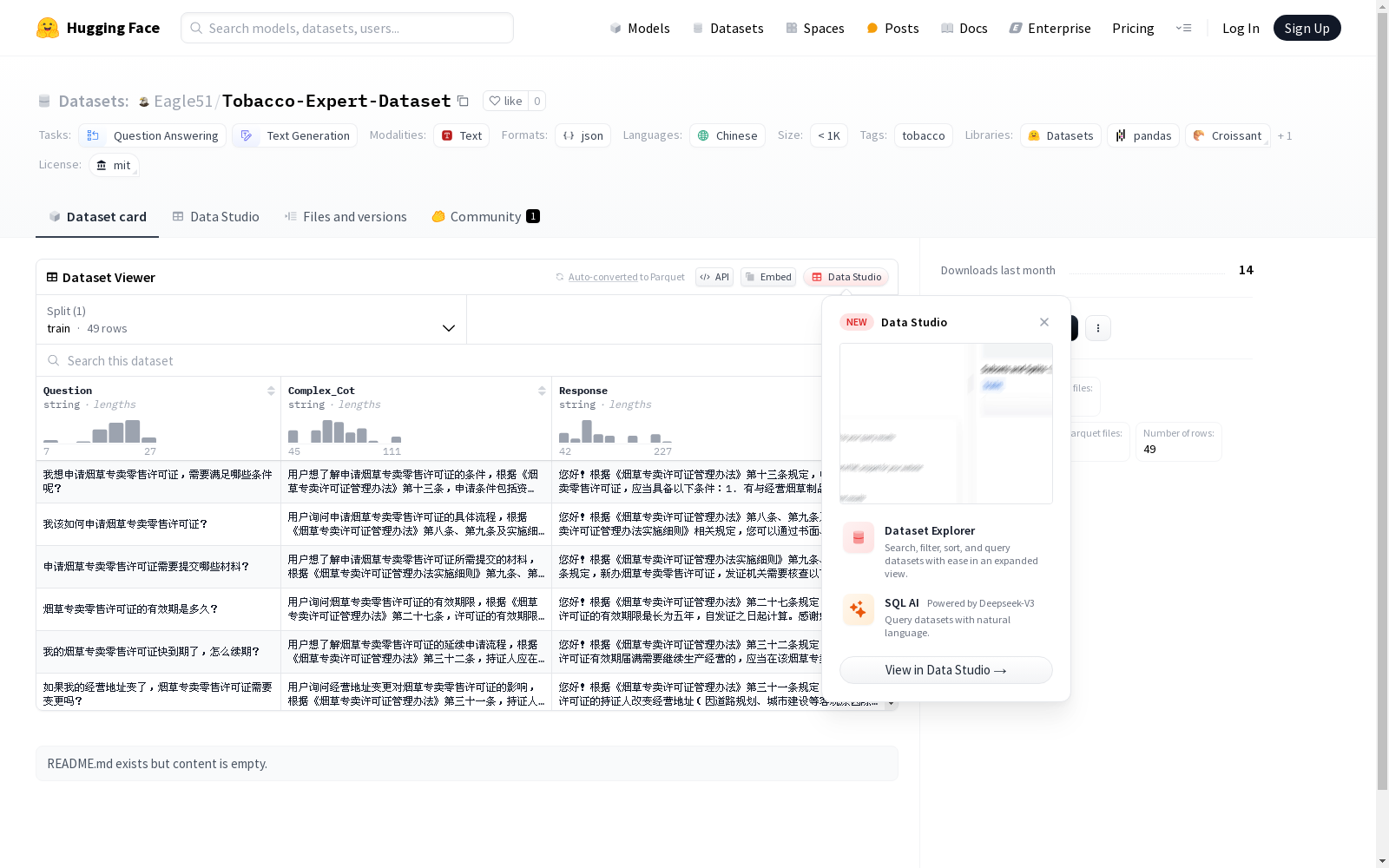Go to Datasets in the top navigation
This screenshot has width=1389, height=868.
(727, 28)
